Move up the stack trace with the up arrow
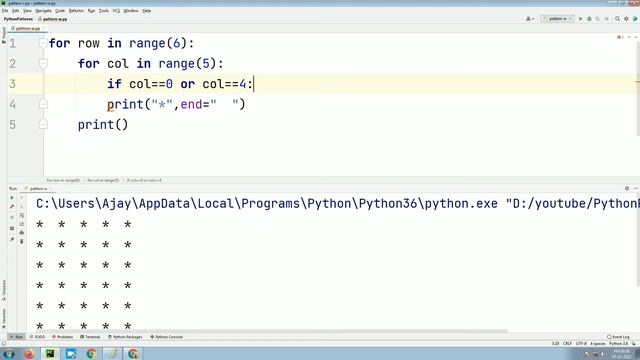 (22, 198)
